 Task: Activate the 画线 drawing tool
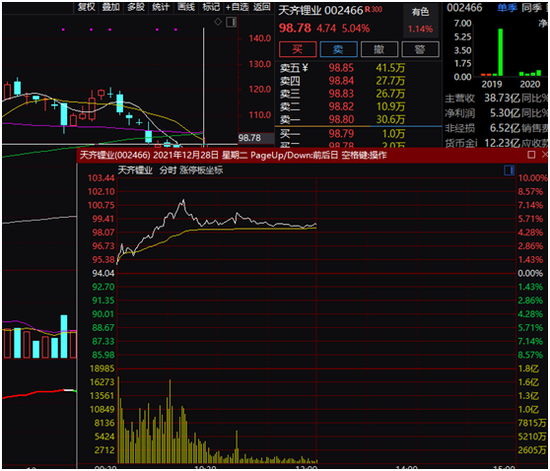(x=186, y=7)
